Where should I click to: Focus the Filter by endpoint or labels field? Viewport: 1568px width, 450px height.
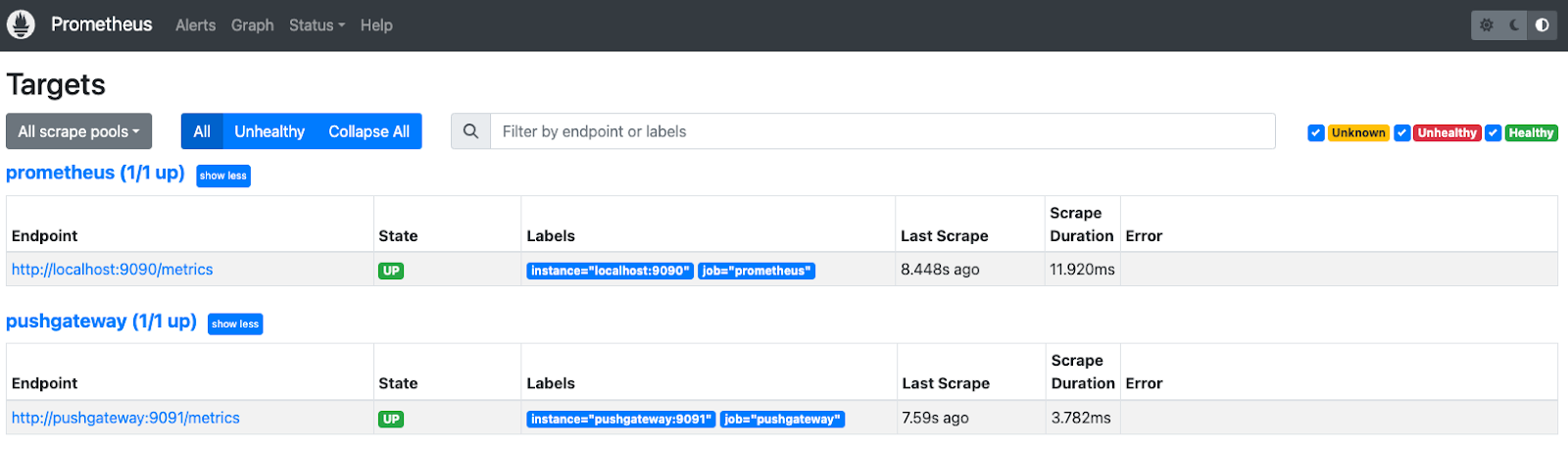click(882, 131)
